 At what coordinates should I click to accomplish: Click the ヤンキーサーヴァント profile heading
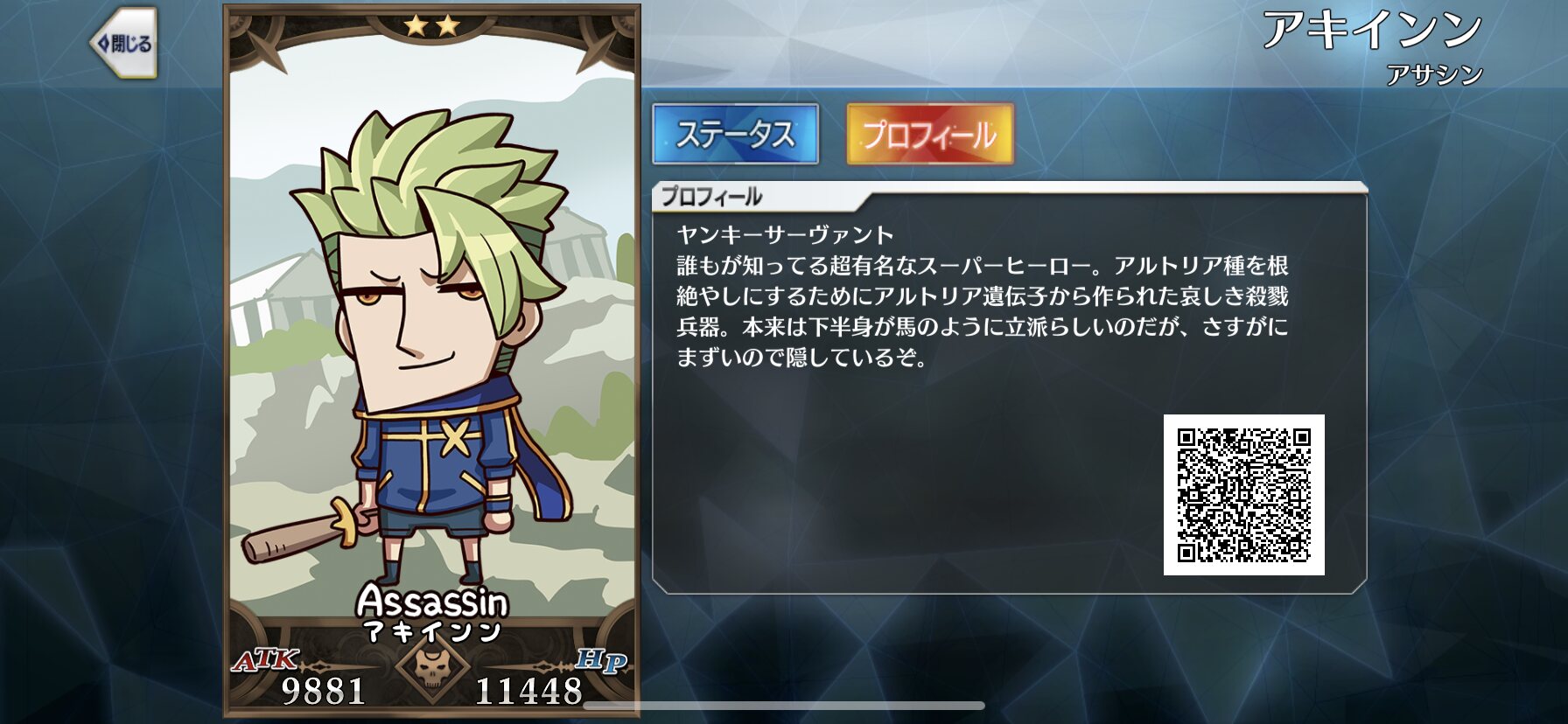[785, 234]
